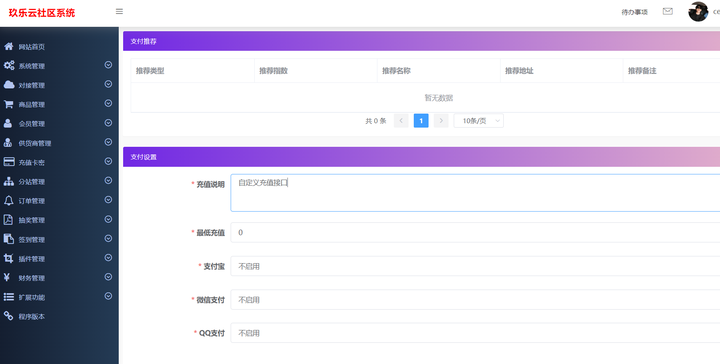Click the credit card icon beside 充值卡密
Viewport: 720px width, 364px height.
[9, 162]
